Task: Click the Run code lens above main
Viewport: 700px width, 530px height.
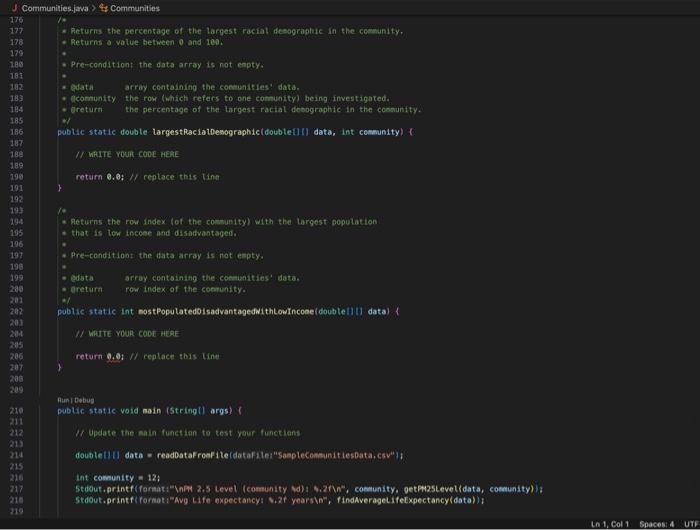Action: click(63, 400)
